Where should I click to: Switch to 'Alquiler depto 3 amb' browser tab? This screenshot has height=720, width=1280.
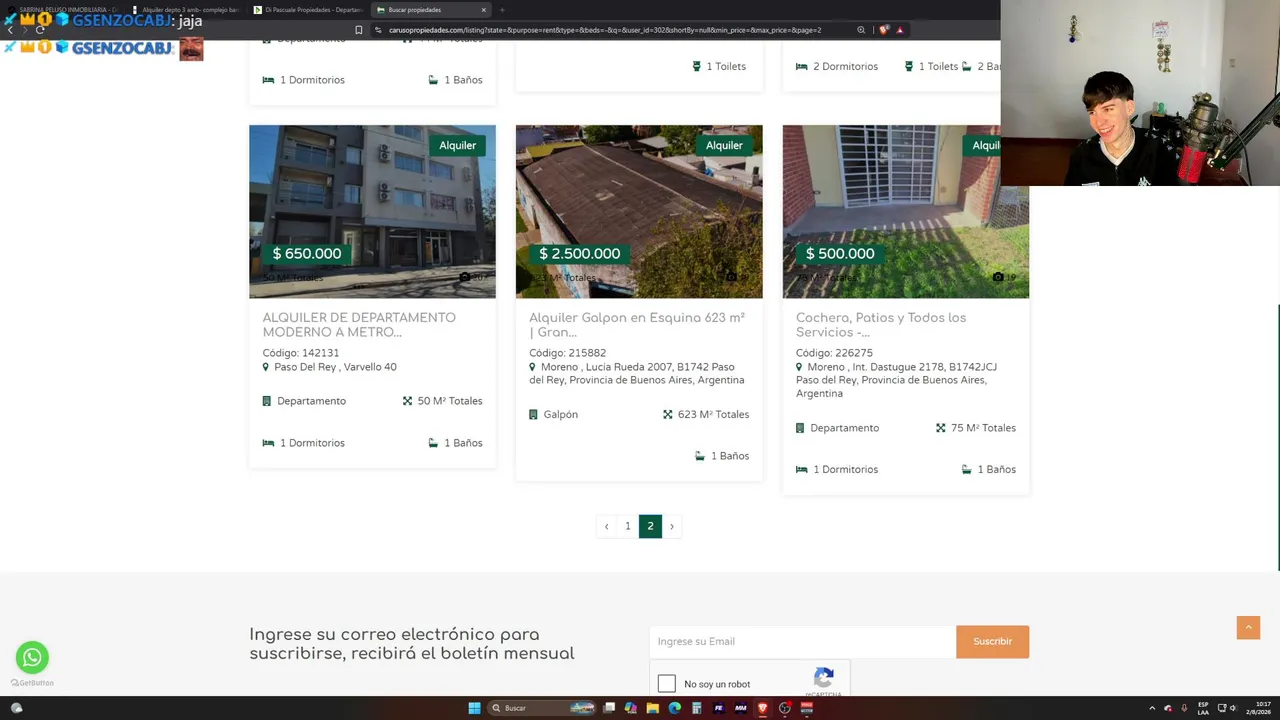188,10
